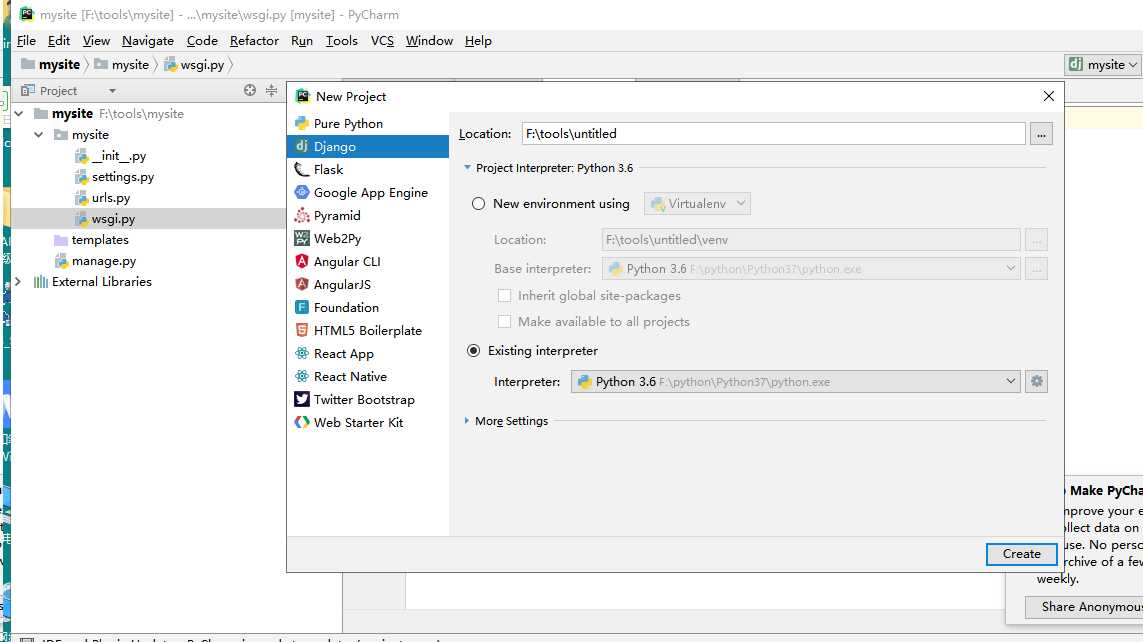Viewport: 1143px width, 642px height.
Task: Open mysite run configuration dropdown
Action: 1103,65
